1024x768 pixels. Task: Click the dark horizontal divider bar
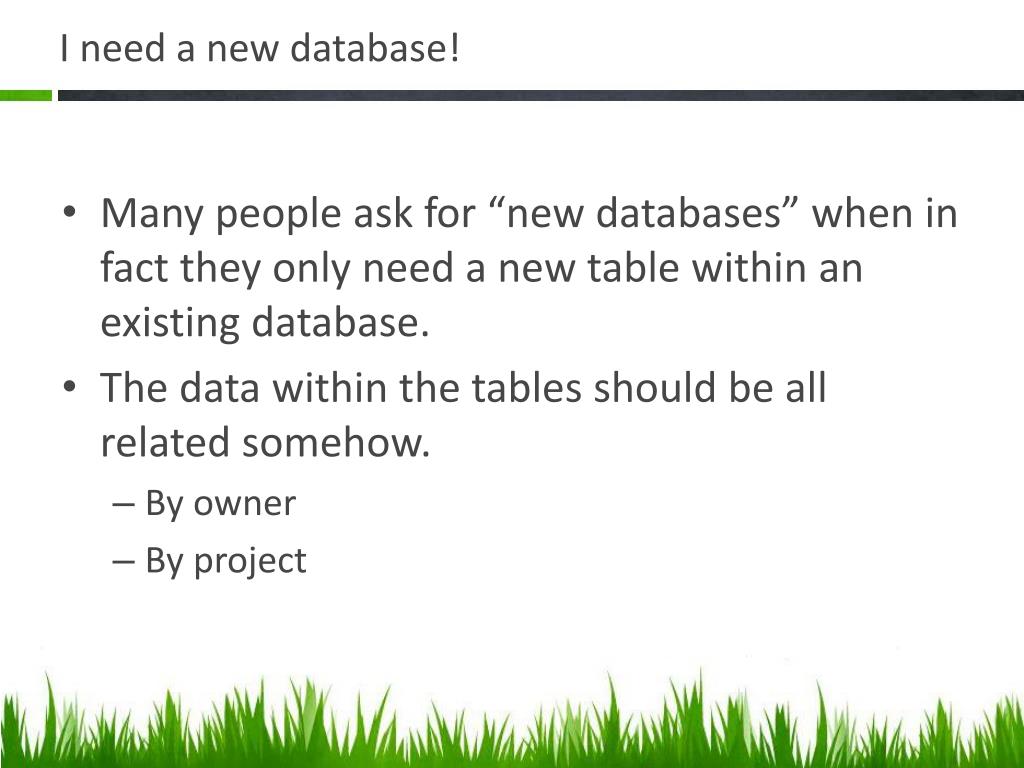point(541,95)
